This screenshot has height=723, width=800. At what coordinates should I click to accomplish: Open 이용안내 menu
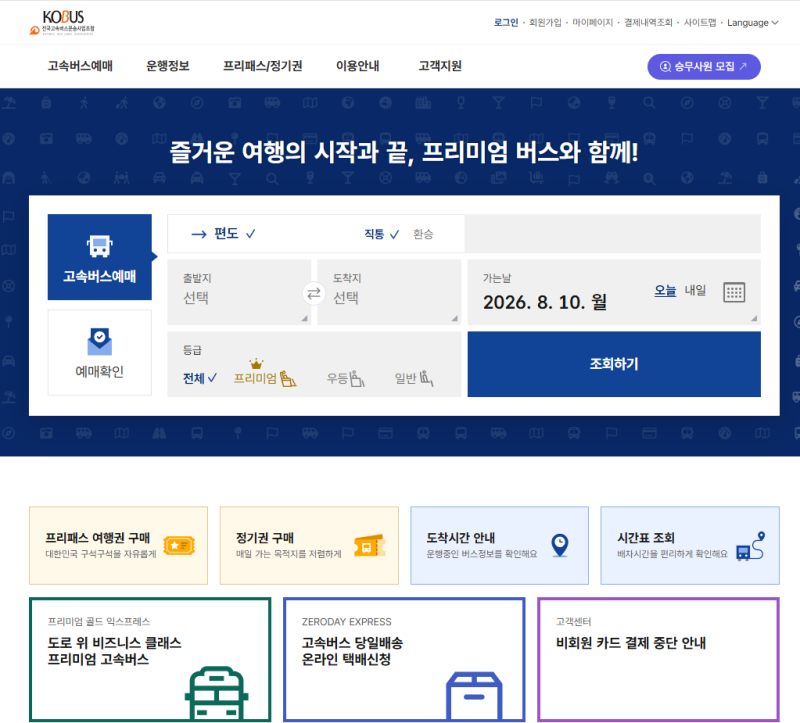point(358,66)
